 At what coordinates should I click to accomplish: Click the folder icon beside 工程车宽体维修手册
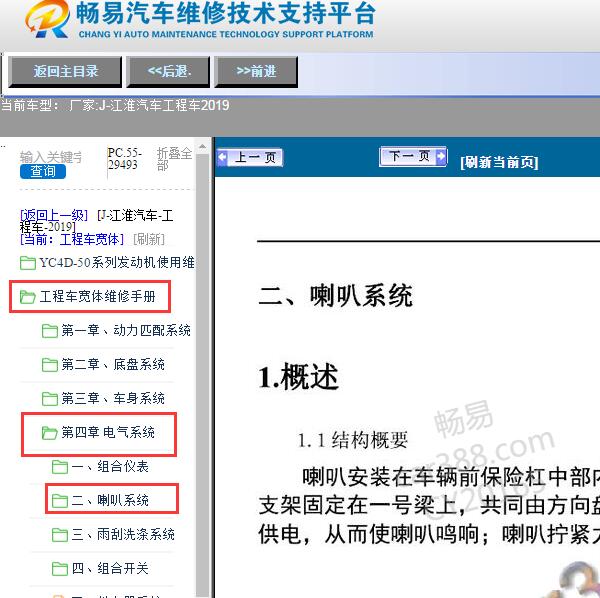pyautogui.click(x=28, y=297)
